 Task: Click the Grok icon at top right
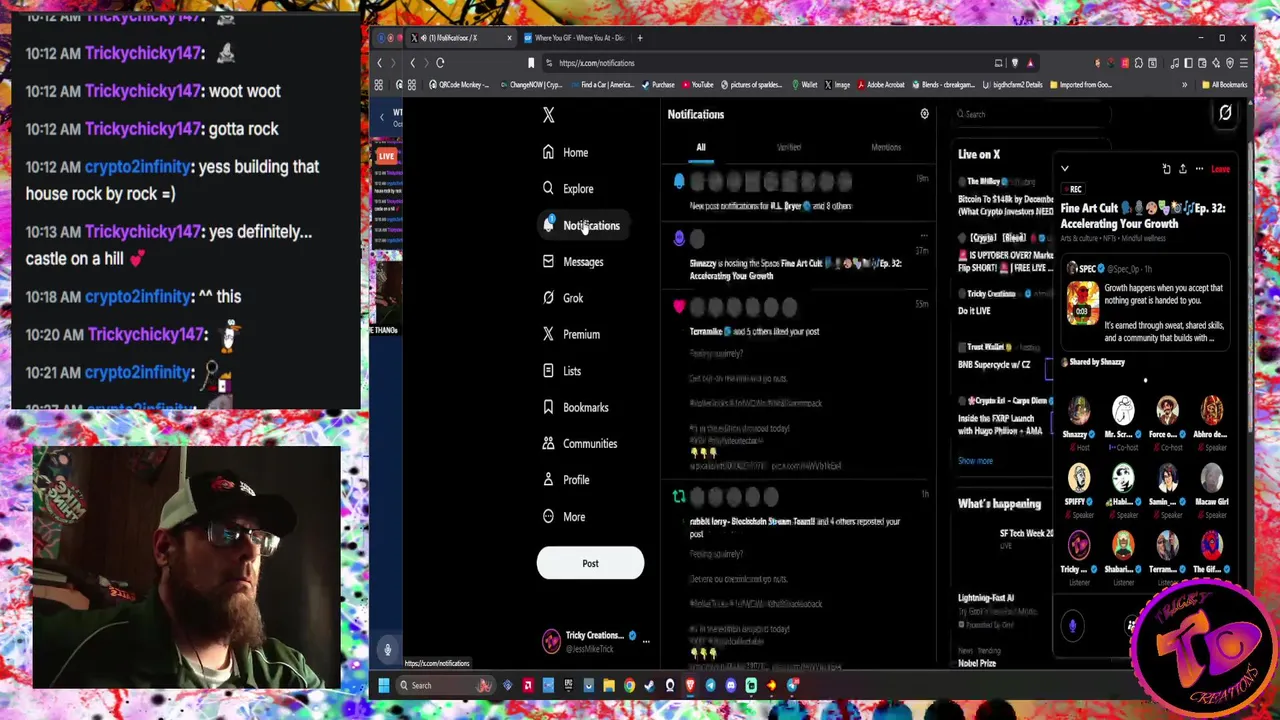coord(1225,114)
